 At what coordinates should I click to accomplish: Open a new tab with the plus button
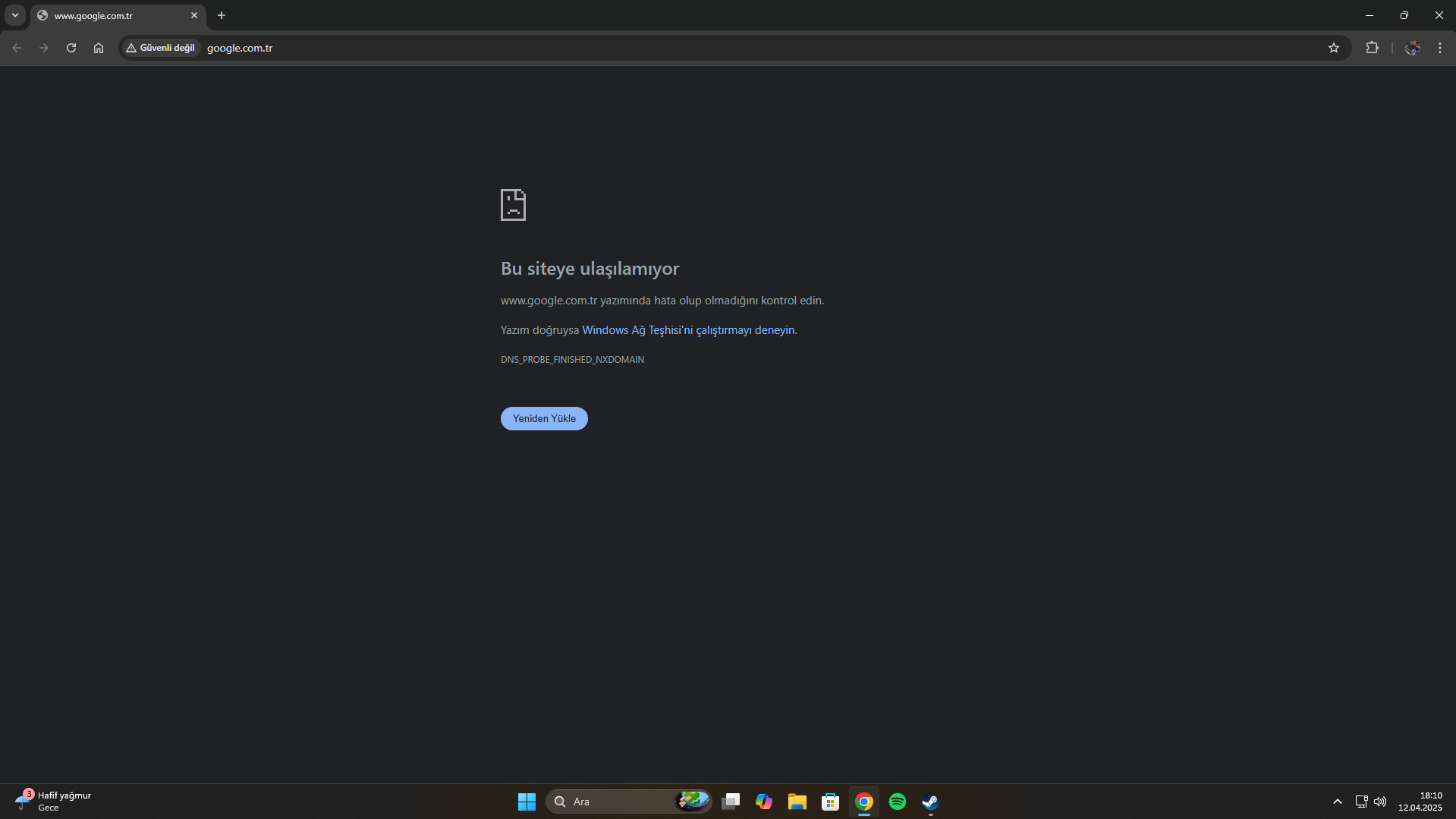point(222,15)
